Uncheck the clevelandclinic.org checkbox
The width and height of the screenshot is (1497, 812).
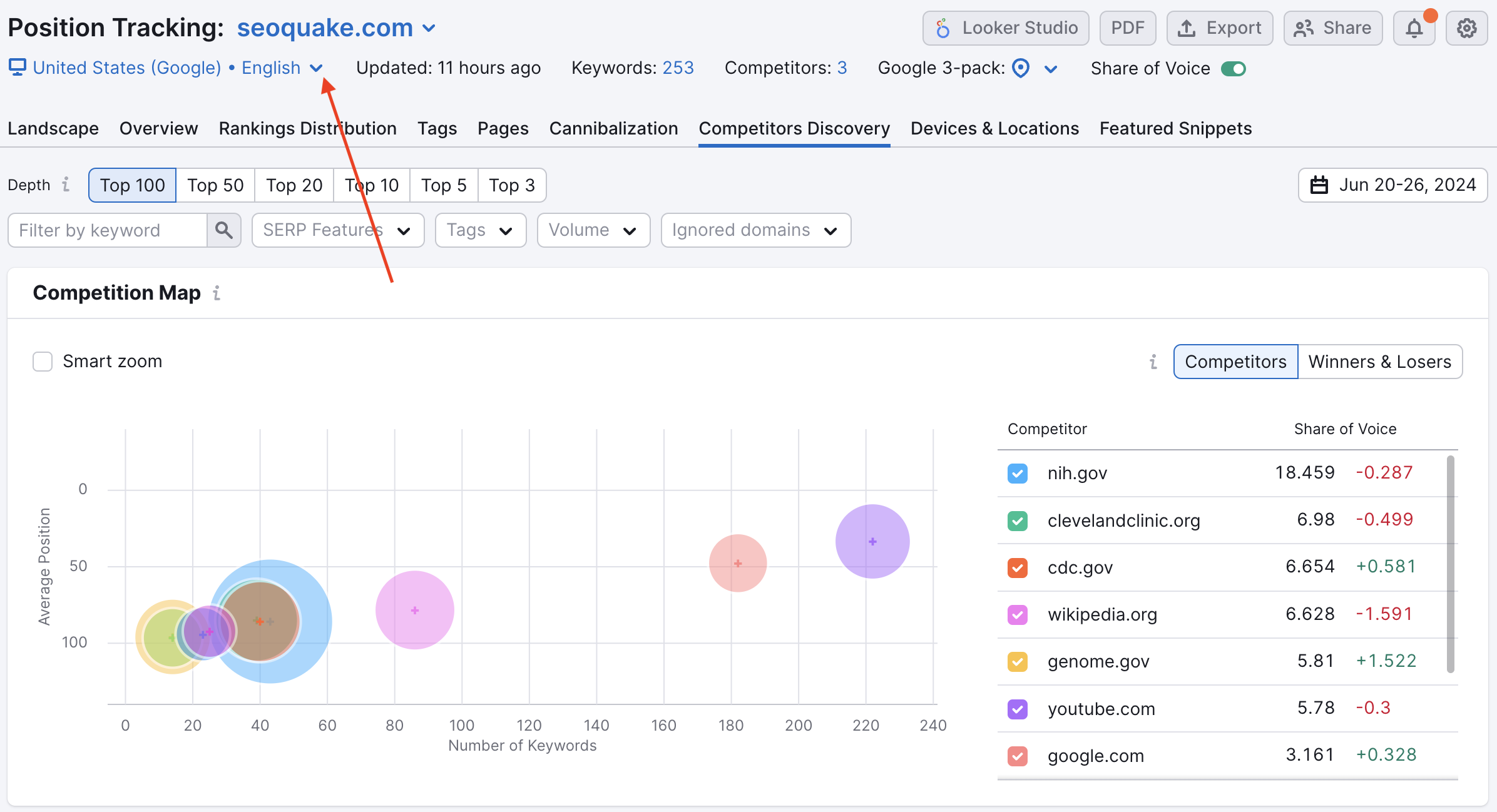coord(1018,520)
